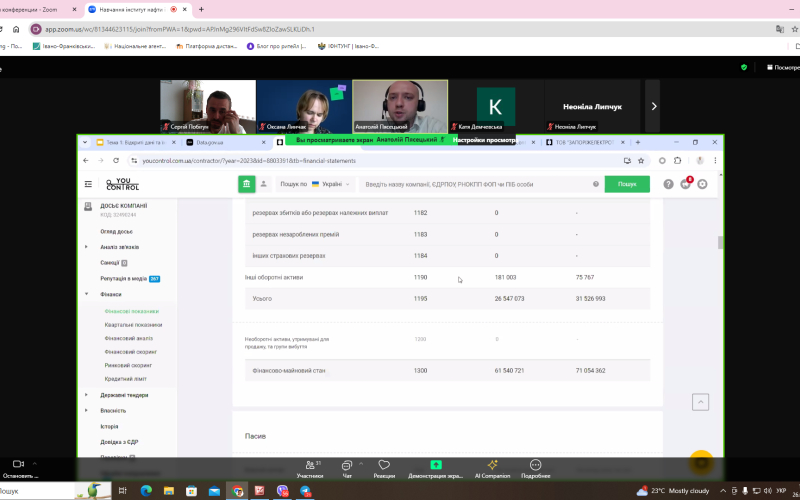Open YouControl settings gear icon
Image resolution: width=800 pixels, height=500 pixels.
tap(703, 184)
